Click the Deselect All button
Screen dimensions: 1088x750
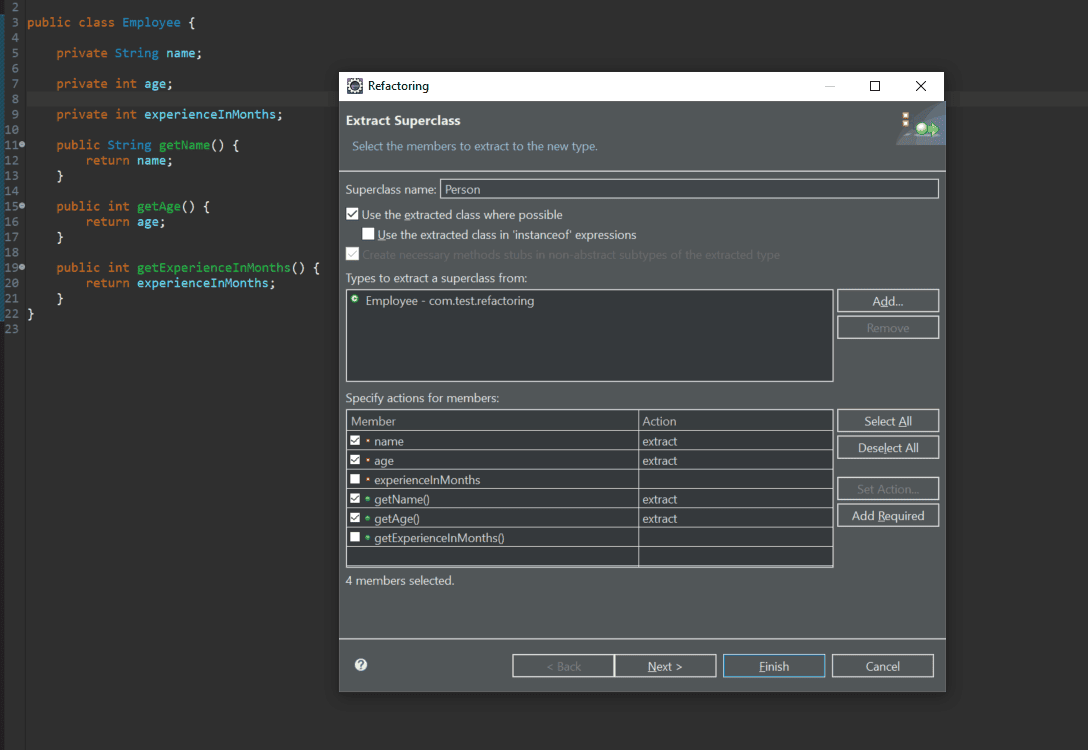pos(887,448)
